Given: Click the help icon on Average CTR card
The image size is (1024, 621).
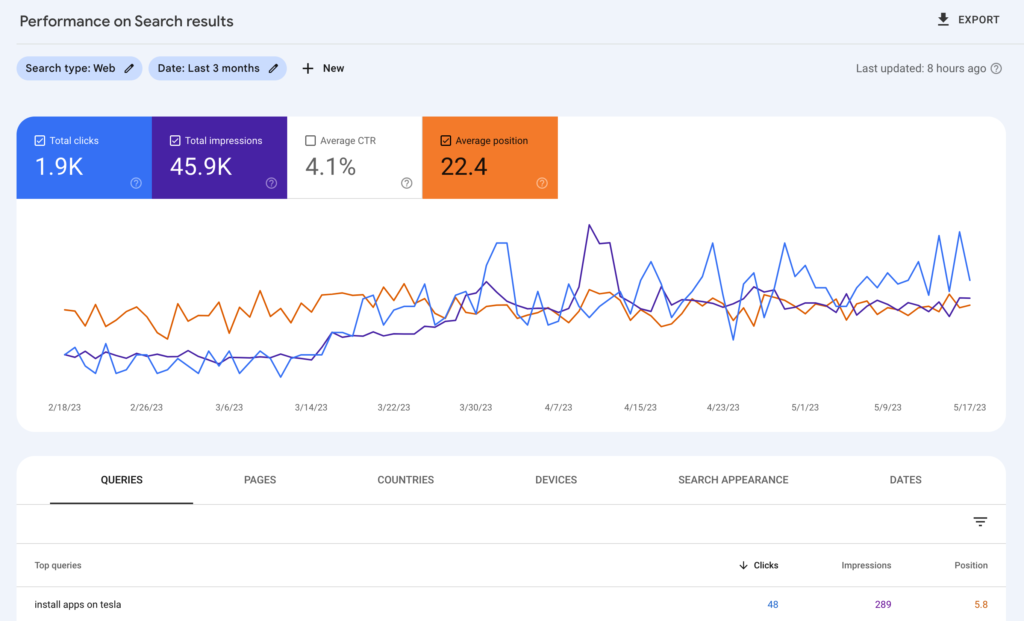Looking at the screenshot, I should tap(406, 183).
